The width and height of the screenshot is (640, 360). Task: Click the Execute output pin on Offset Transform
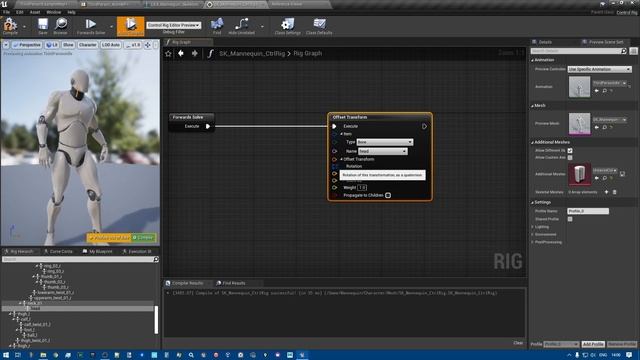coord(424,127)
